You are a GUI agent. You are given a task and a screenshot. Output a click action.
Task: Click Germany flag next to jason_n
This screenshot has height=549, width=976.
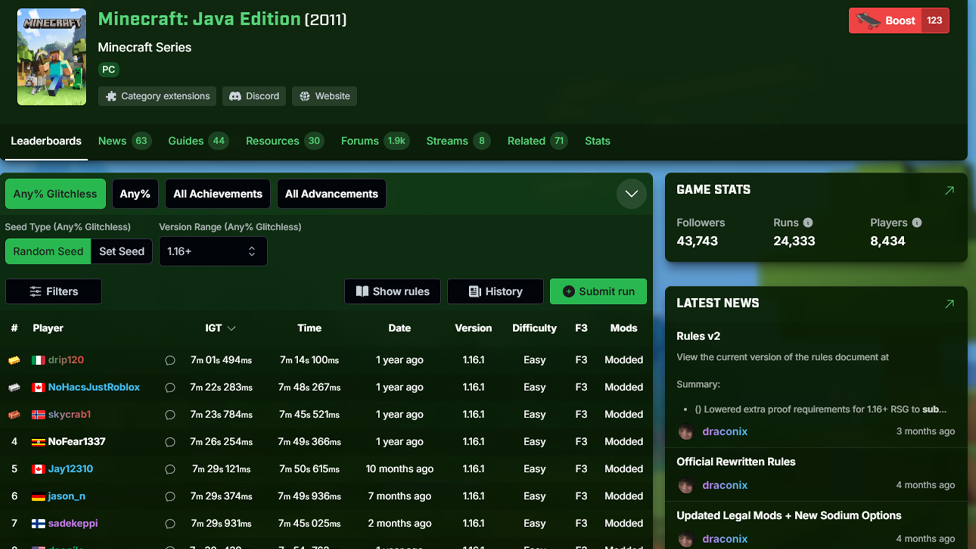[x=38, y=497]
